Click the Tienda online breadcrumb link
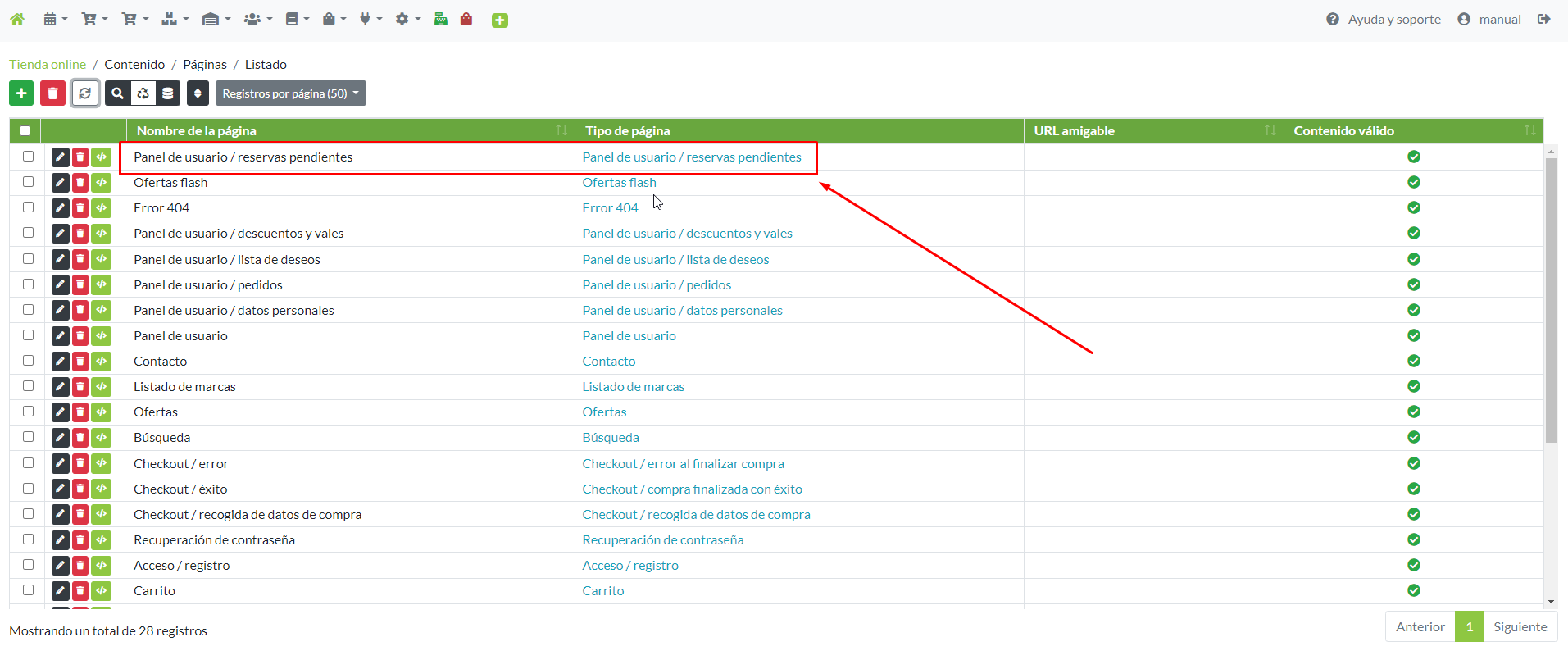1568x660 pixels. point(48,64)
